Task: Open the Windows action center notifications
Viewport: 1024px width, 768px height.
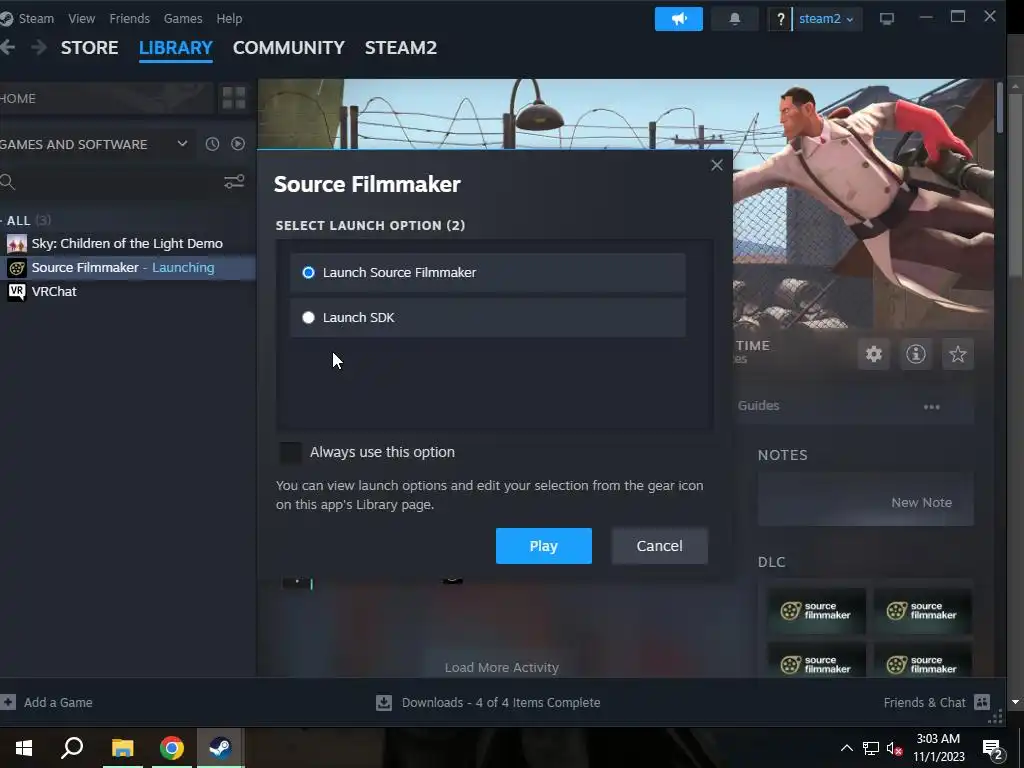Action: click(993, 748)
